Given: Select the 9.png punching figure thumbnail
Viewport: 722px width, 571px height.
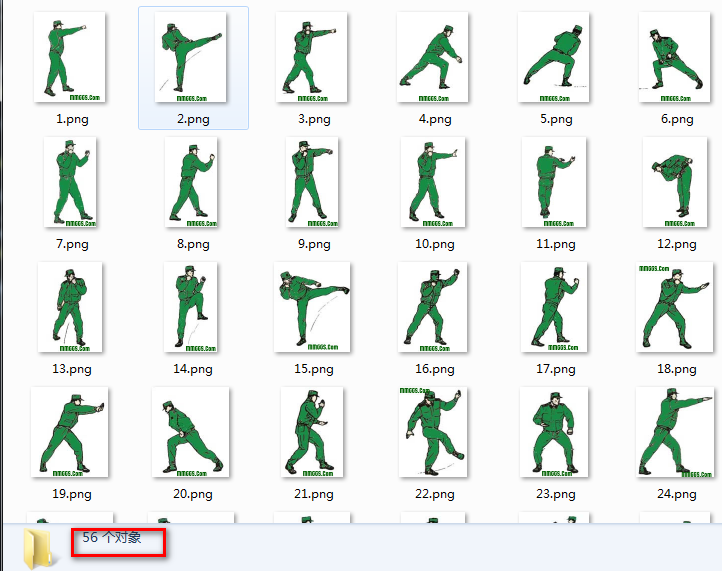Looking at the screenshot, I should [312, 182].
